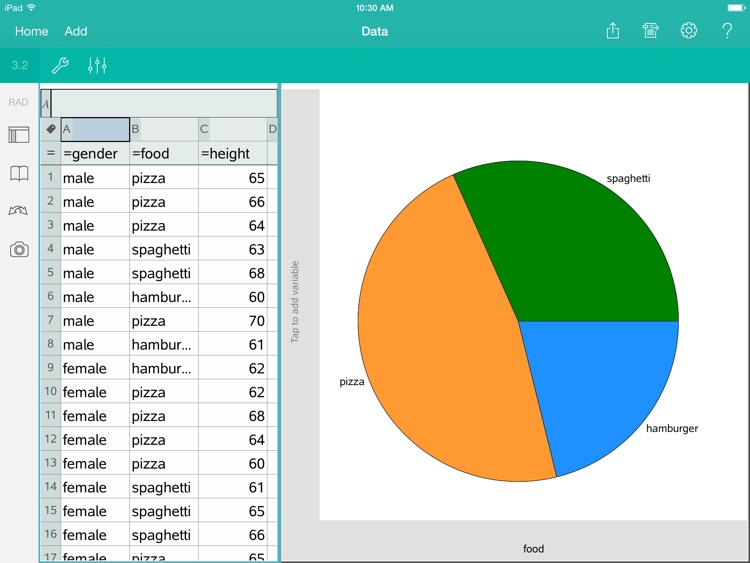750x563 pixels.
Task: Select column B header
Action: point(164,129)
